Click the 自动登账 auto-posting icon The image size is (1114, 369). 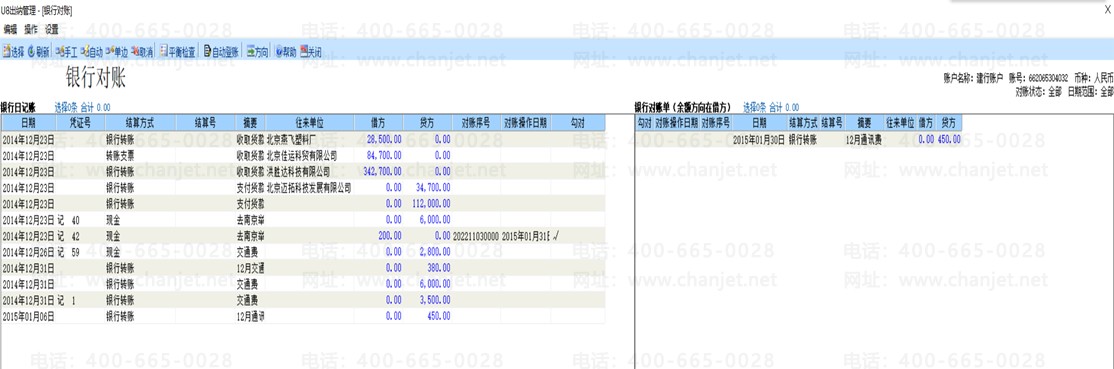click(222, 52)
